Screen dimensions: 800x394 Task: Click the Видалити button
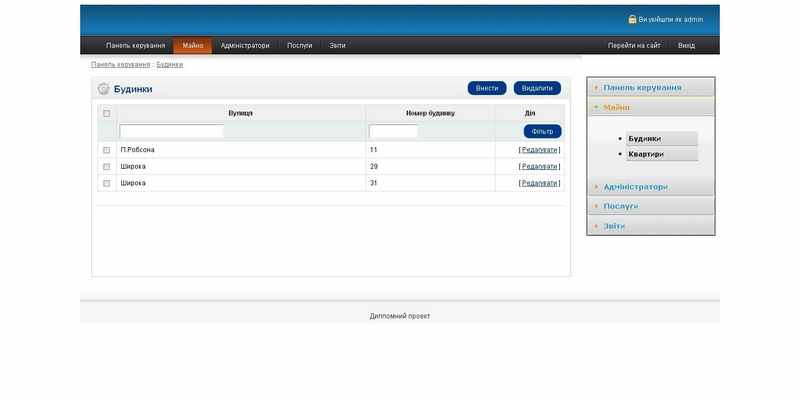pos(537,88)
